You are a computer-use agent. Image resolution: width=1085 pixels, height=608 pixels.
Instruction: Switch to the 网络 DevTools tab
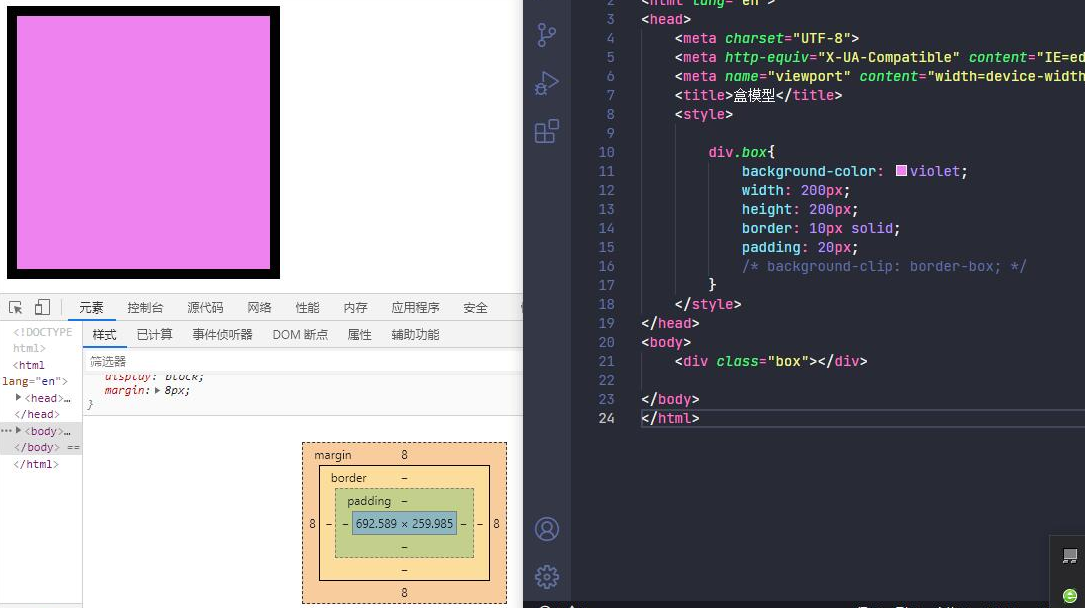coord(259,308)
